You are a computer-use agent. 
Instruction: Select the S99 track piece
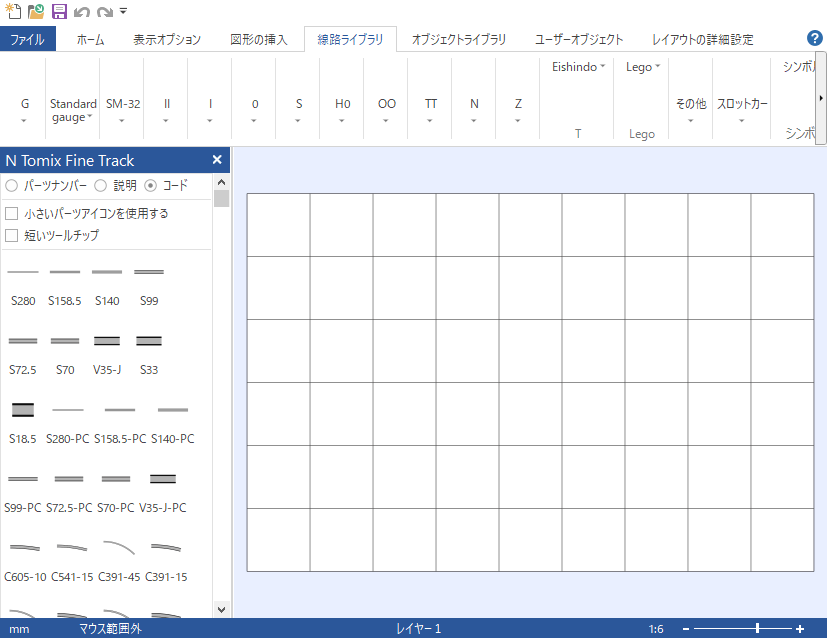[149, 285]
